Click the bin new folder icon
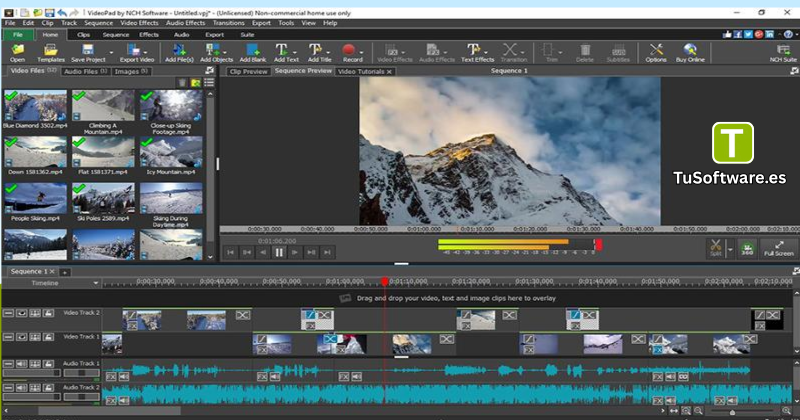The width and height of the screenshot is (800, 420). pyautogui.click(x=195, y=83)
